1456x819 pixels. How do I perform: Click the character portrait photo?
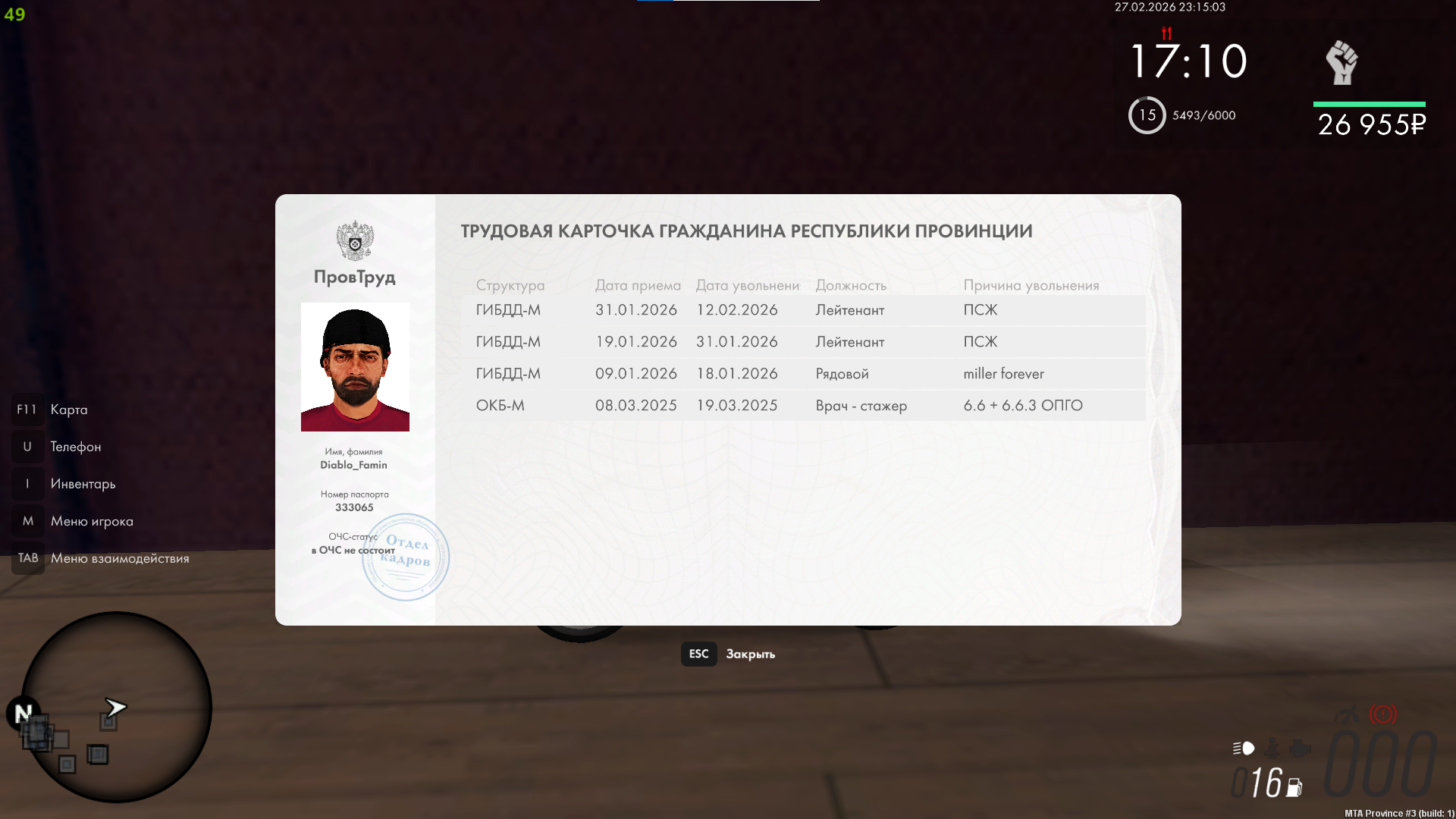[x=355, y=367]
